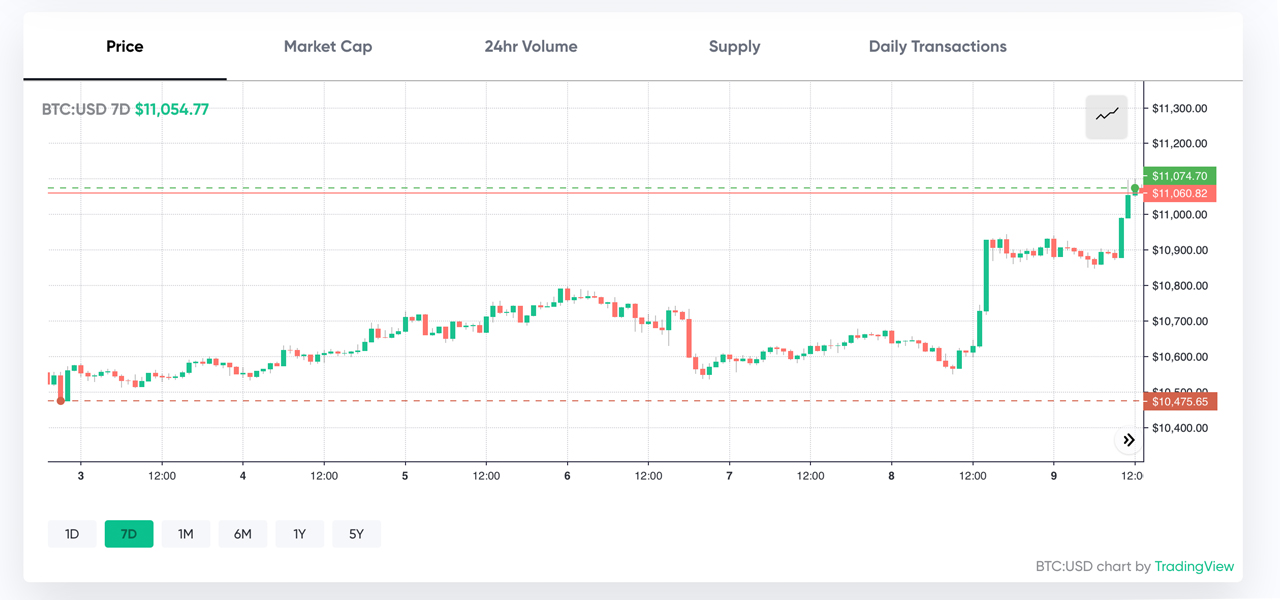
Task: Open the Price tab
Action: tap(125, 47)
